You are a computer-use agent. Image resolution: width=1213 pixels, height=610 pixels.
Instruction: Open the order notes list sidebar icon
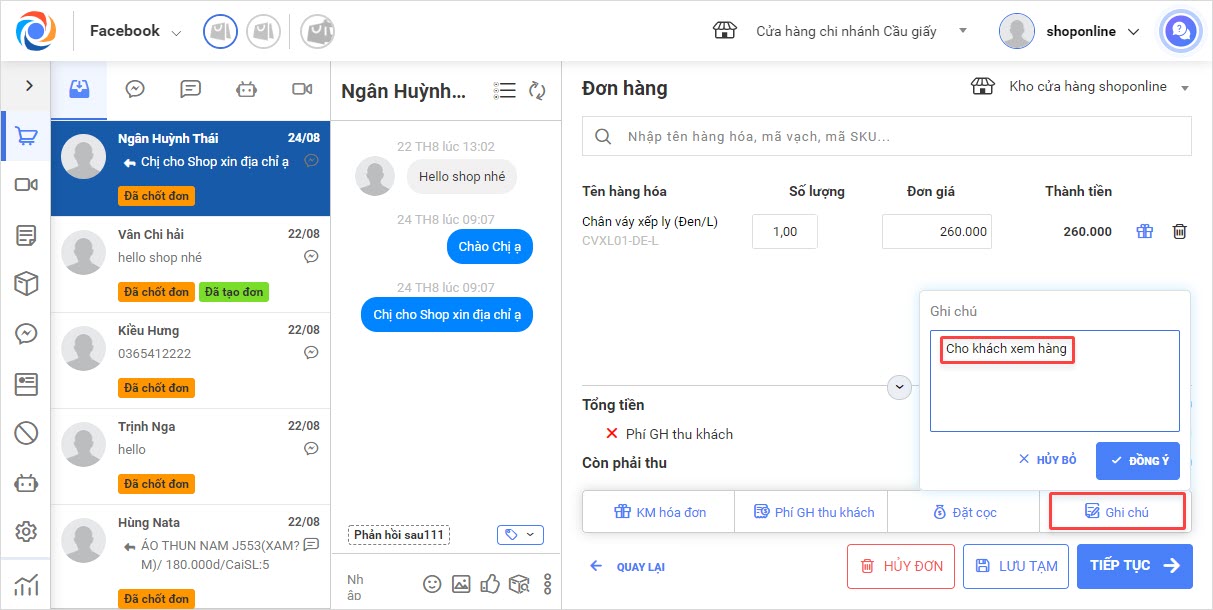[27, 236]
